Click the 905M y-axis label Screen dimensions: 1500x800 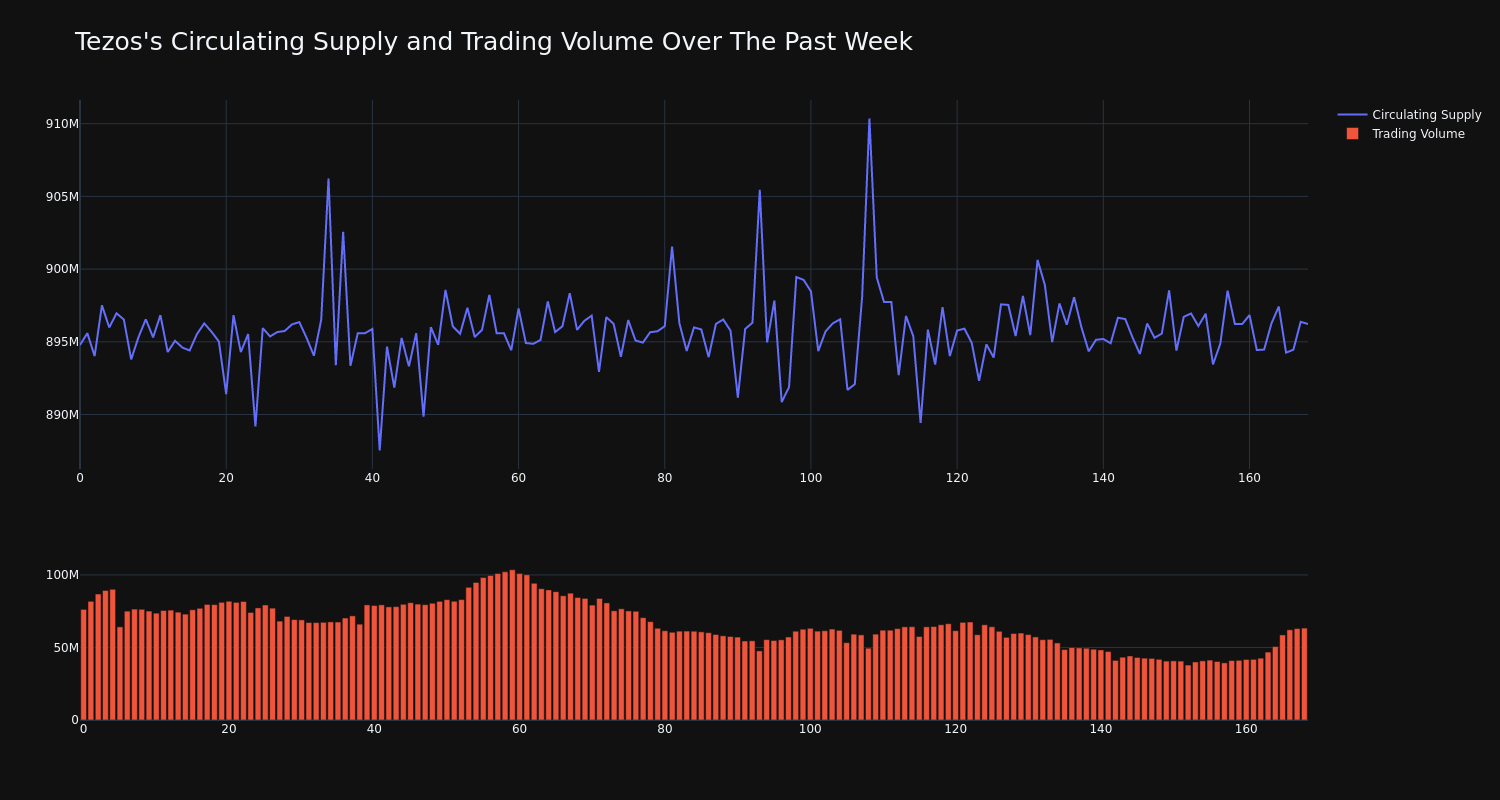pyautogui.click(x=63, y=197)
